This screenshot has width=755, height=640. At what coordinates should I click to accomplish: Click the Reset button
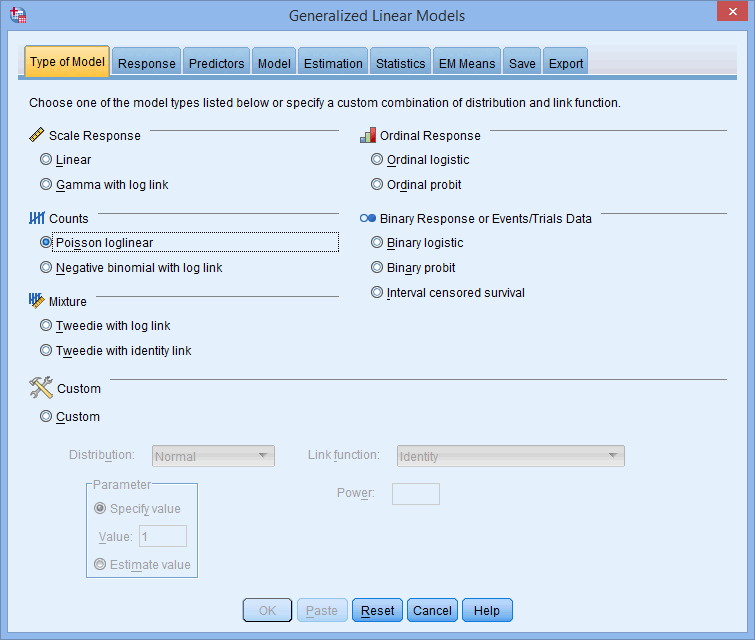point(377,610)
